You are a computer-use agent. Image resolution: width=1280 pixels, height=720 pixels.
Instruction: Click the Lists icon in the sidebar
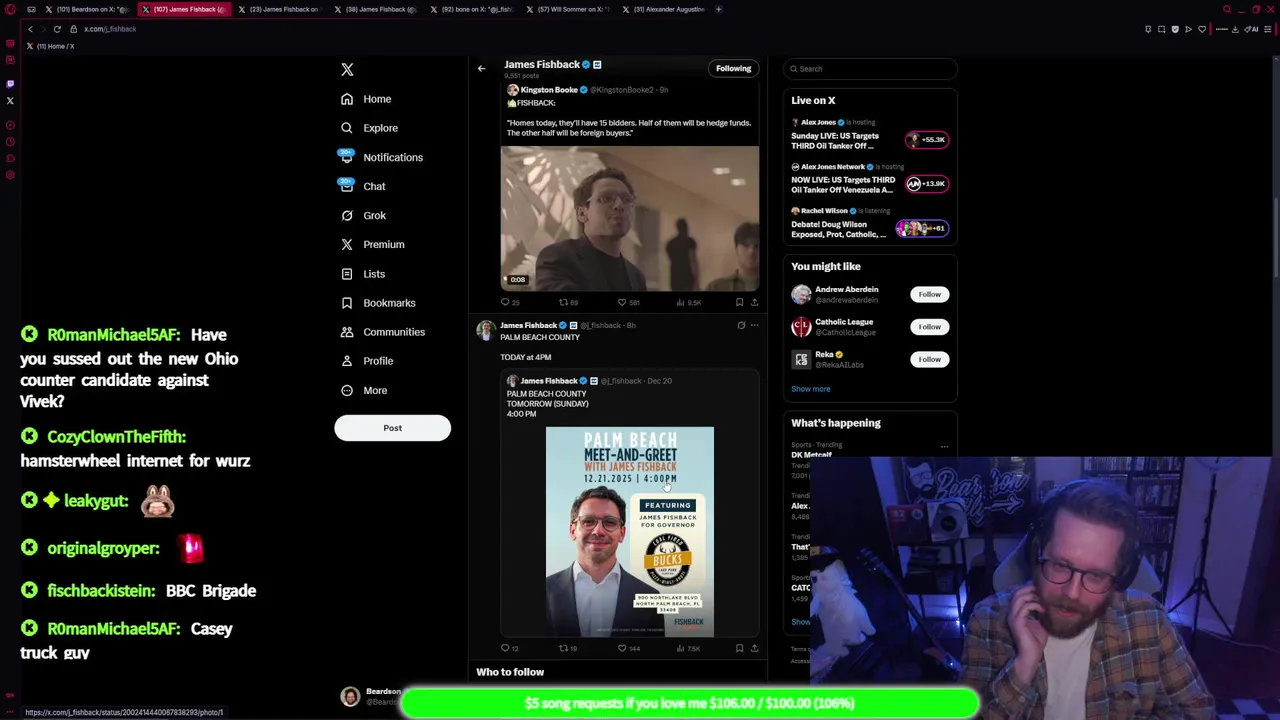coord(347,274)
